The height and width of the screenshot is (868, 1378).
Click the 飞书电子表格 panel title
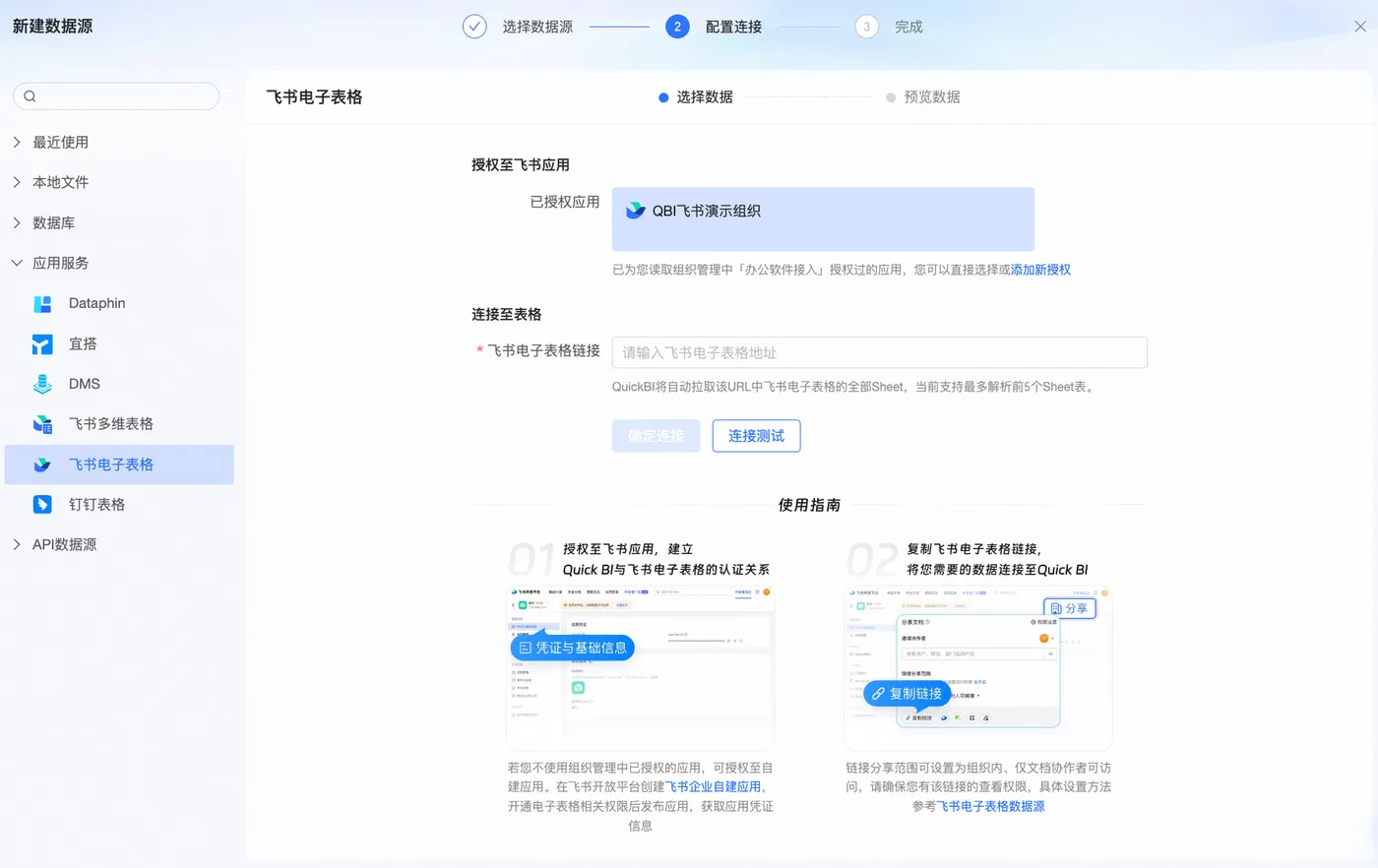click(x=314, y=97)
